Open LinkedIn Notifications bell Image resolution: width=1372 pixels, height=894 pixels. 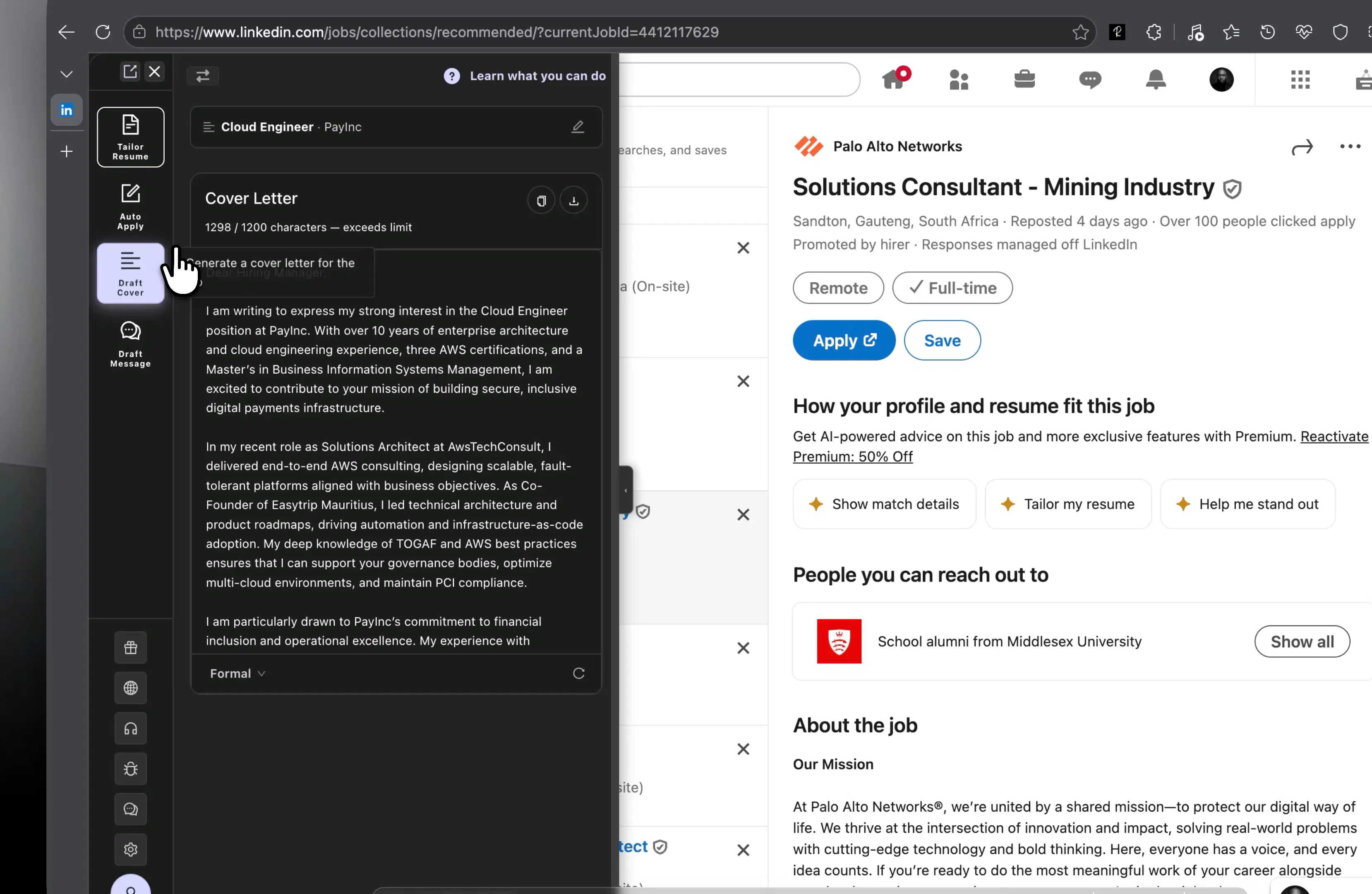pyautogui.click(x=1155, y=79)
